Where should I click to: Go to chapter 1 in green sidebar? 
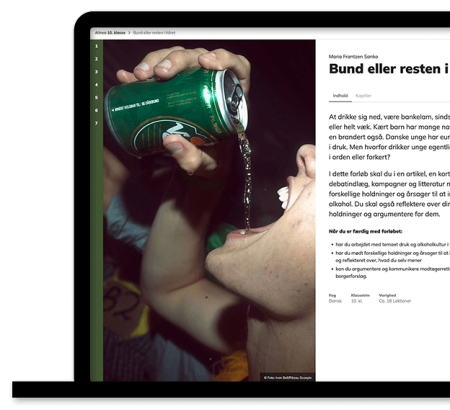(96, 46)
